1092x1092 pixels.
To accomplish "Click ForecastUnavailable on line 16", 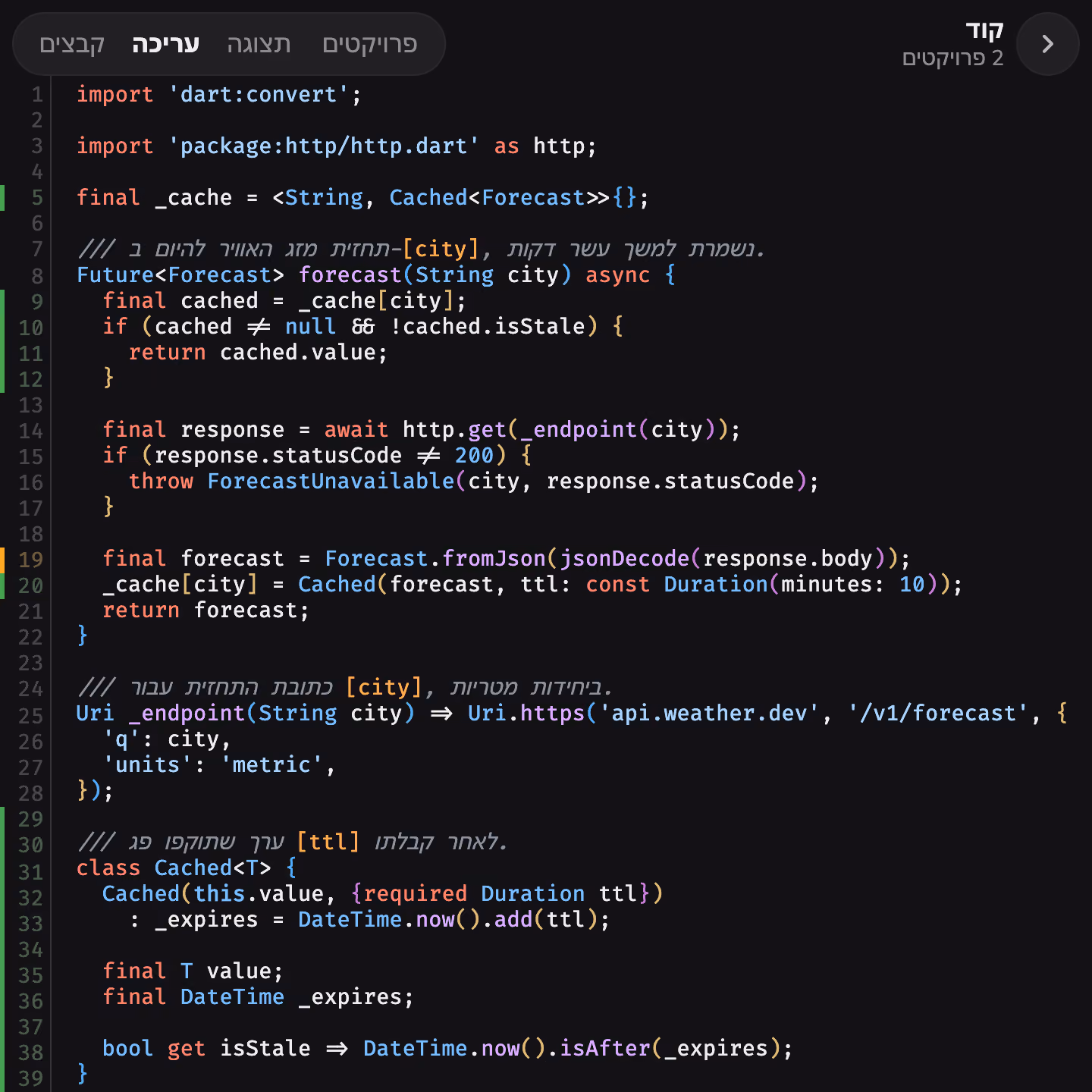I will pos(331,482).
